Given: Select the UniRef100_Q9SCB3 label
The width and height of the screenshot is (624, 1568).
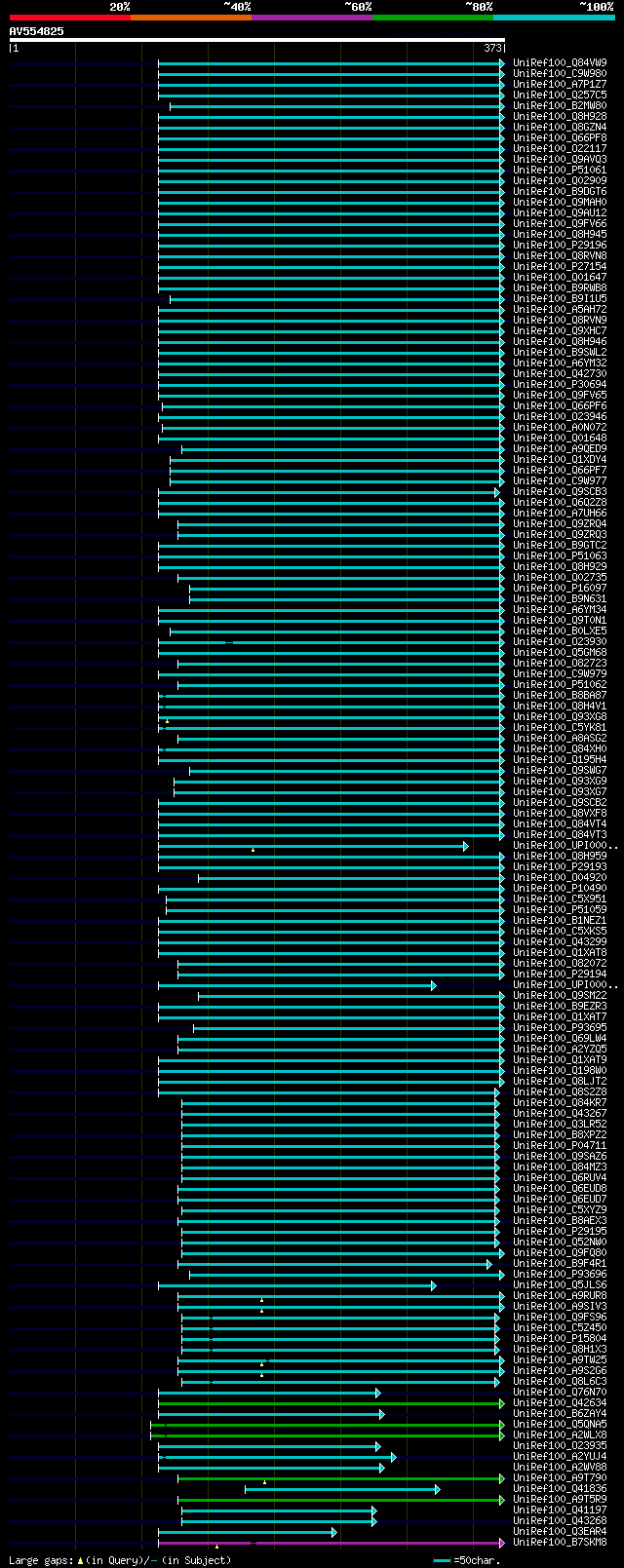Looking at the screenshot, I should point(560,492).
